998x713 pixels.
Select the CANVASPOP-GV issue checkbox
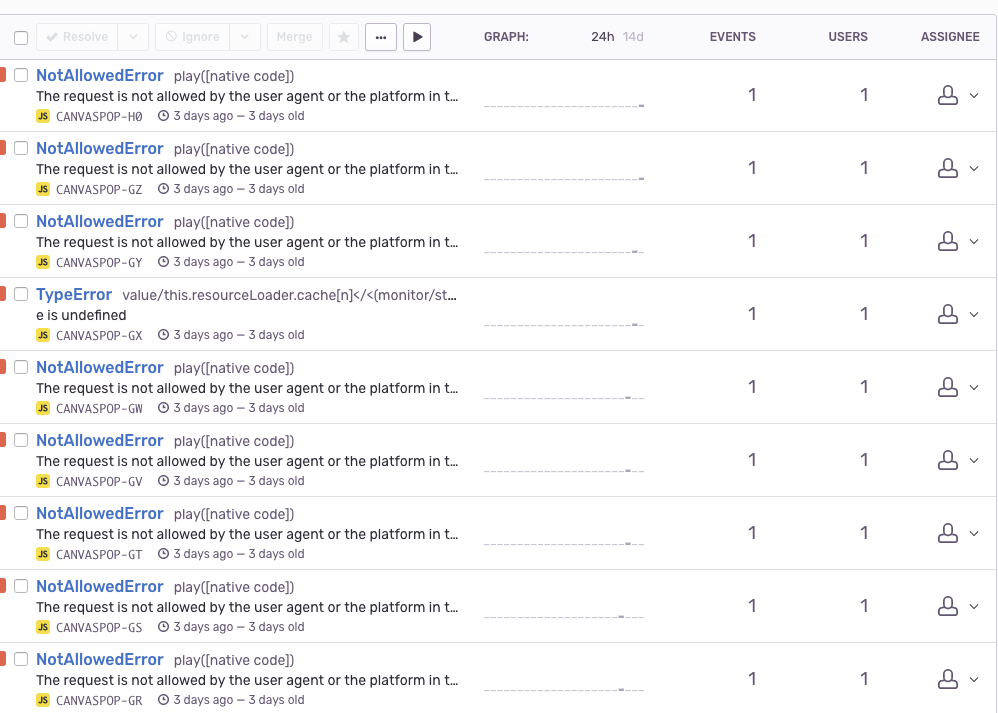click(21, 440)
